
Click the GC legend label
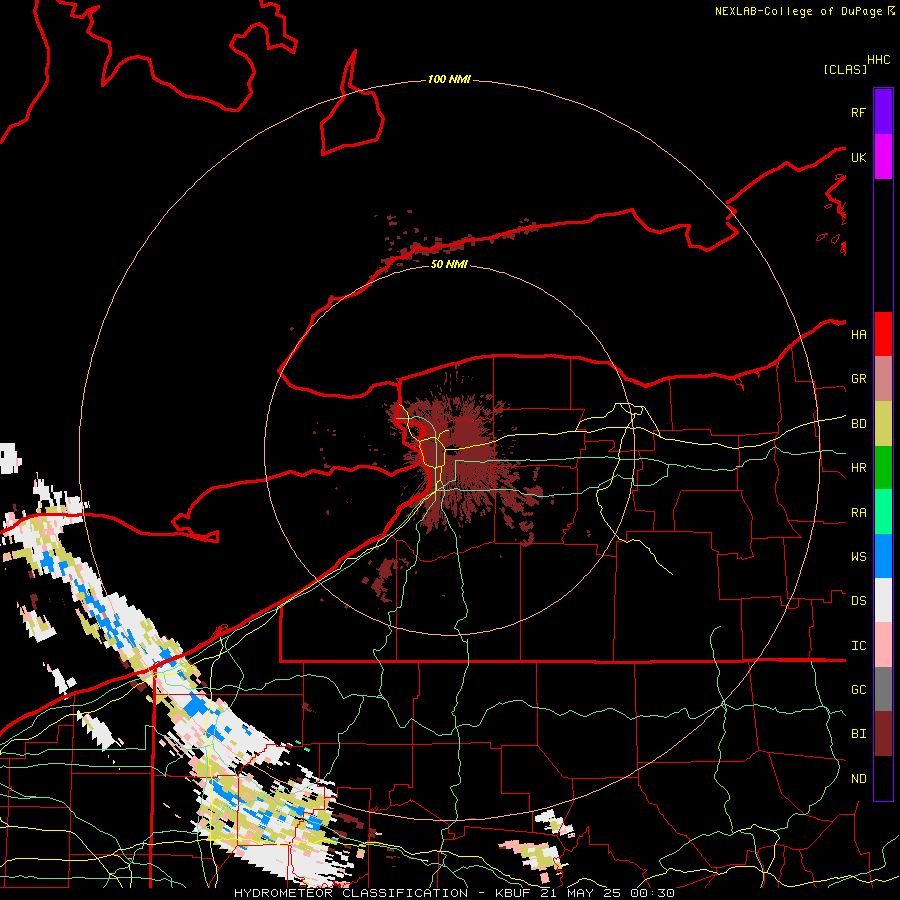click(859, 689)
